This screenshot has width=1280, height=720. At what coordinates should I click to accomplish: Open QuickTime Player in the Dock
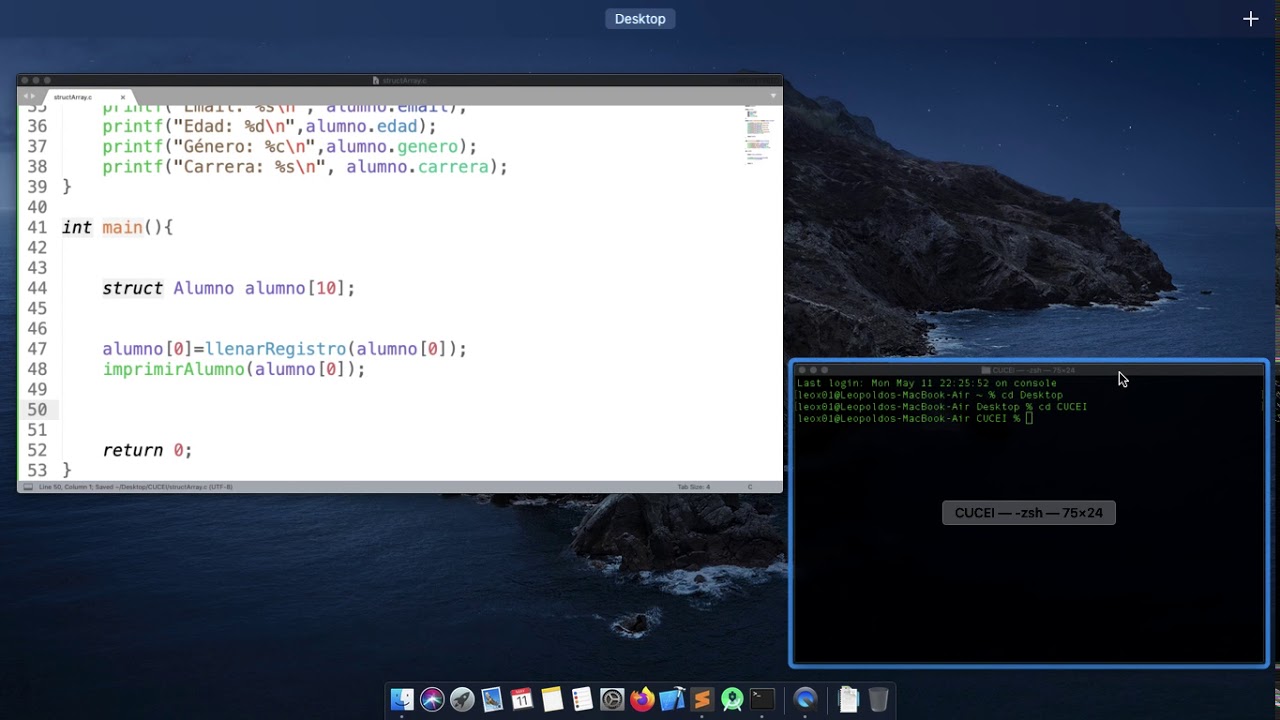pyautogui.click(x=806, y=700)
